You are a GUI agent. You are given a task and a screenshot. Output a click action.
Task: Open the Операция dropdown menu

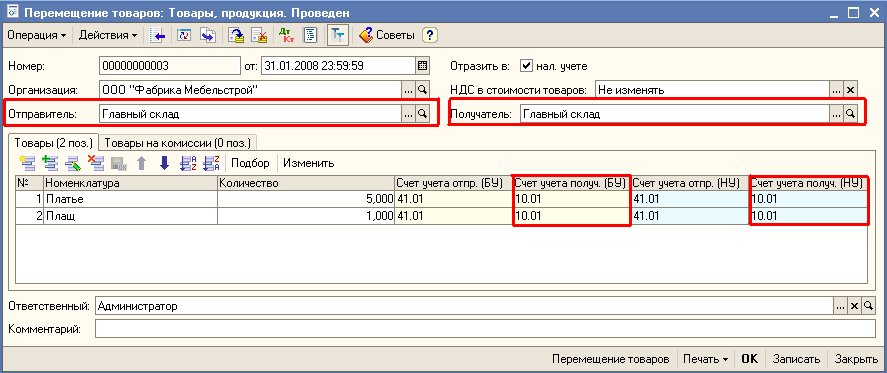pyautogui.click(x=36, y=35)
